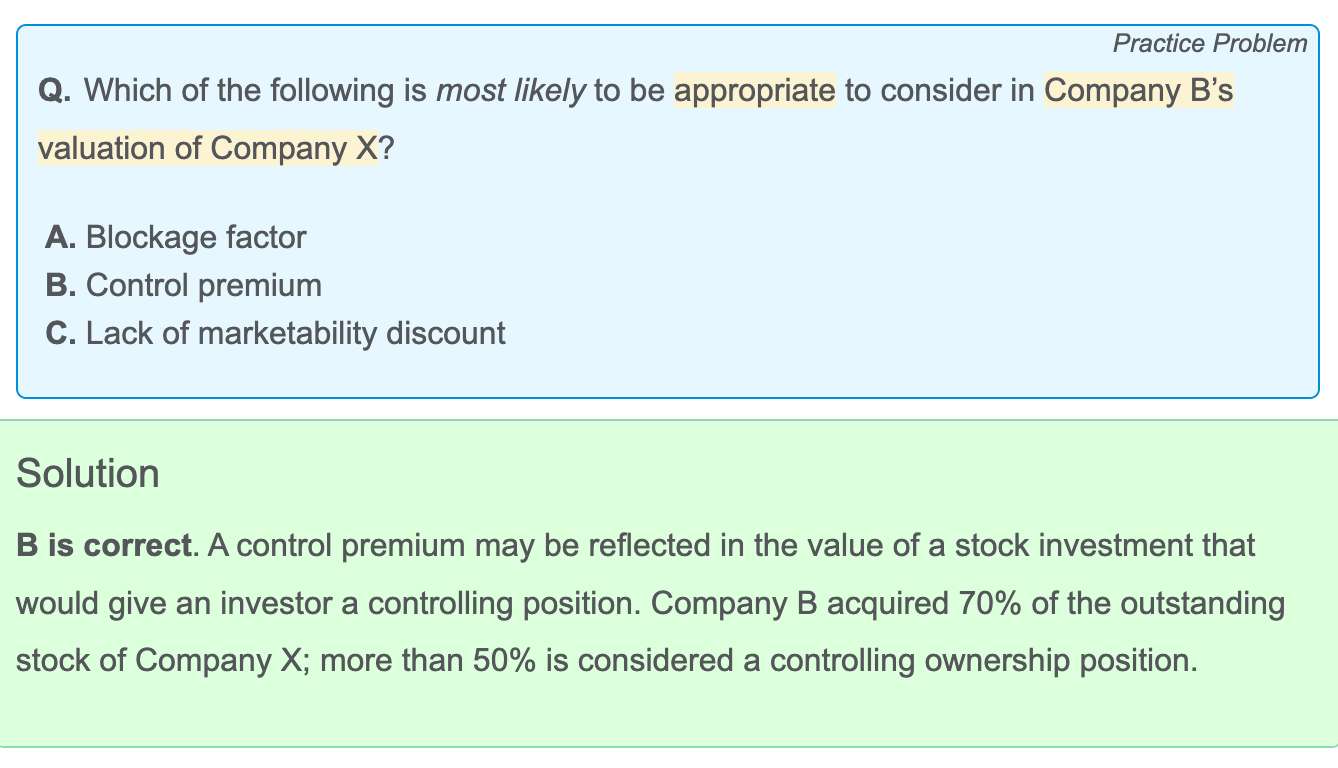The image size is (1338, 768).
Task: Click highlighted text "valuation of Company X"
Action: 207,149
